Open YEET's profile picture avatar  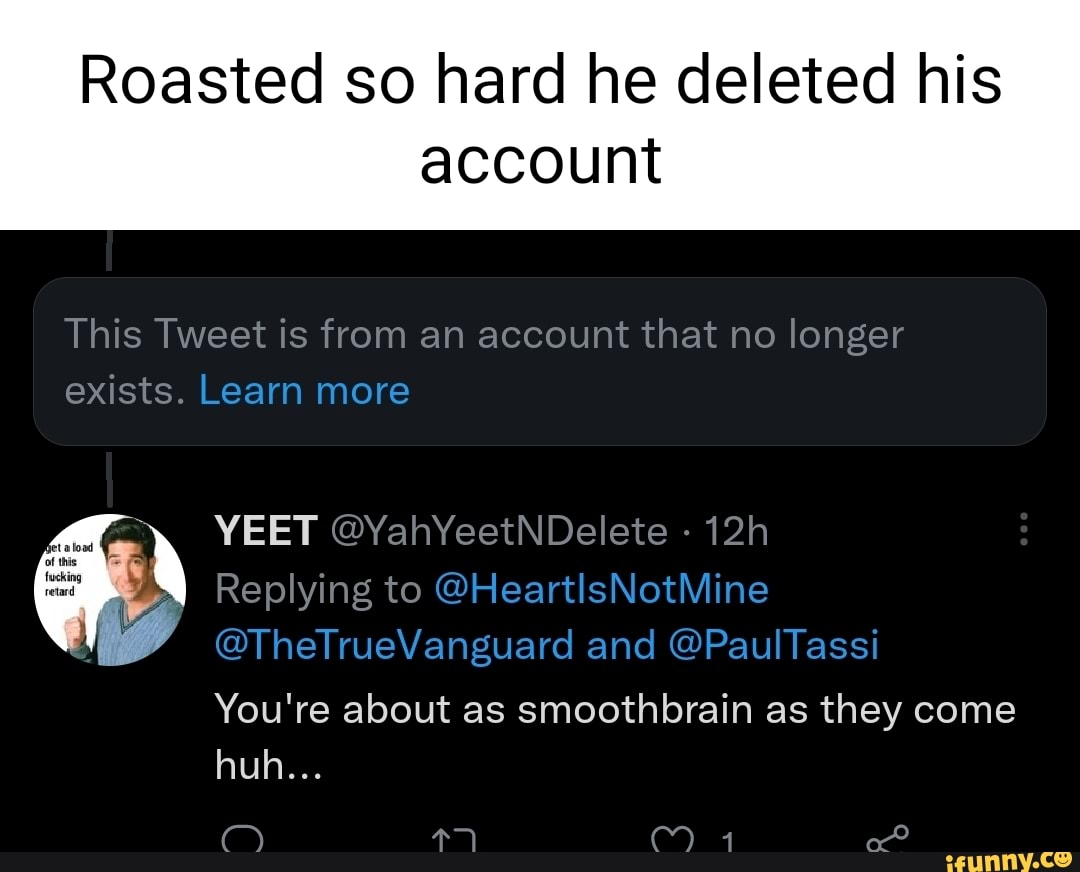tap(110, 590)
